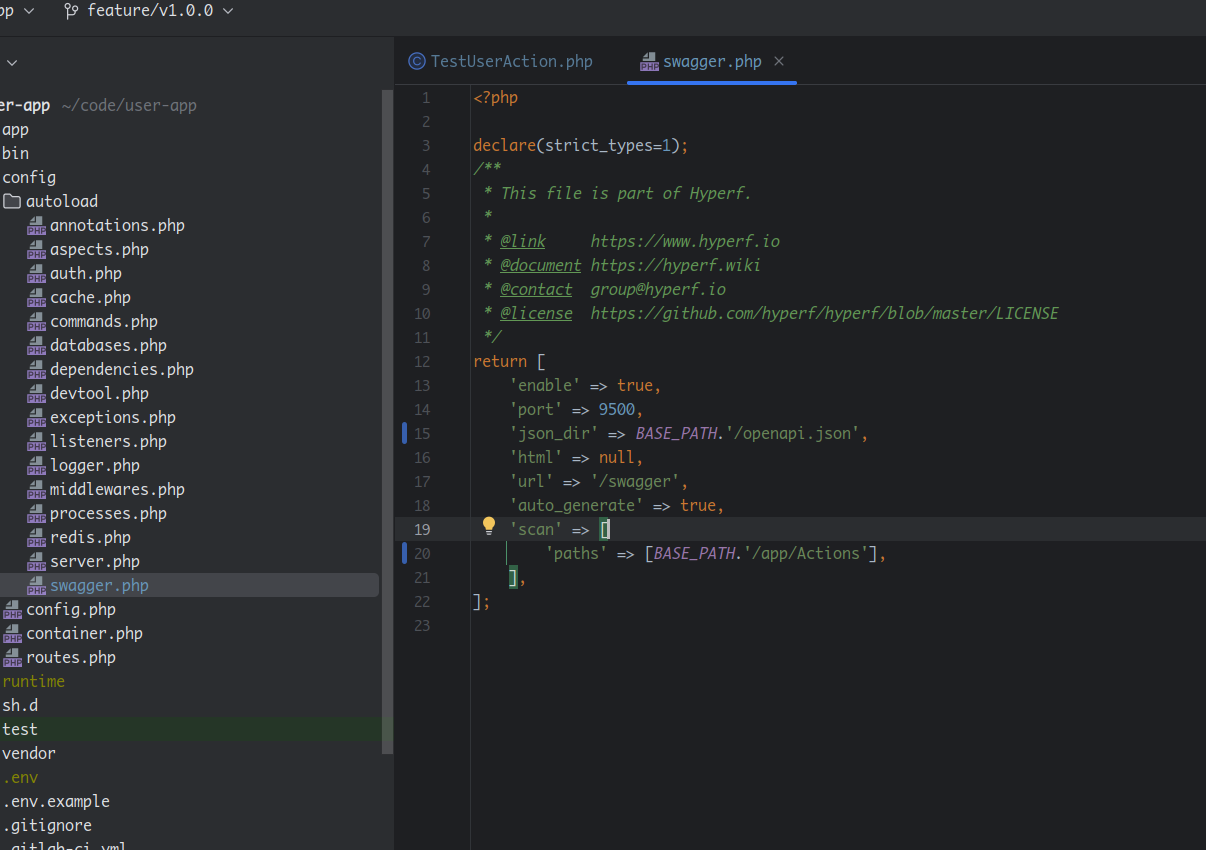Click the annotations.php file icon
This screenshot has width=1206, height=850.
tap(37, 226)
